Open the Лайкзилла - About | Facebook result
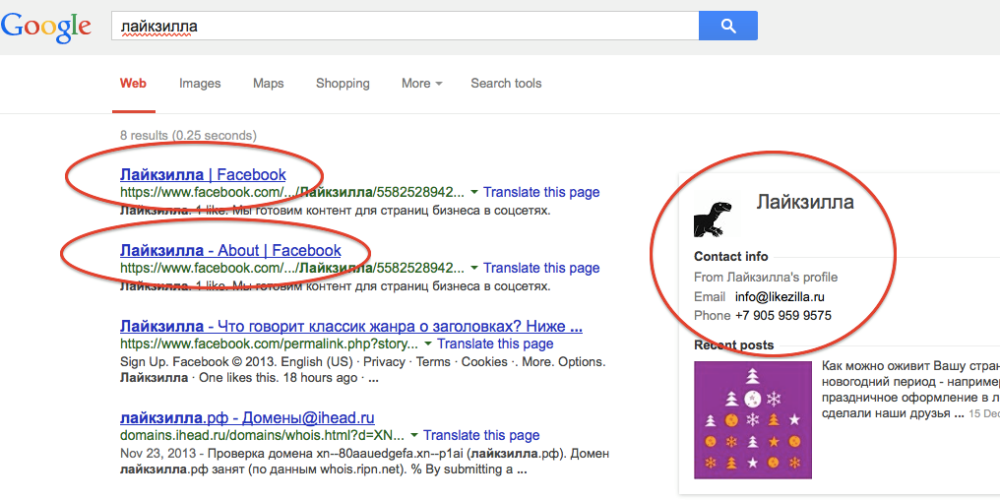Image resolution: width=1000 pixels, height=500 pixels. (230, 250)
